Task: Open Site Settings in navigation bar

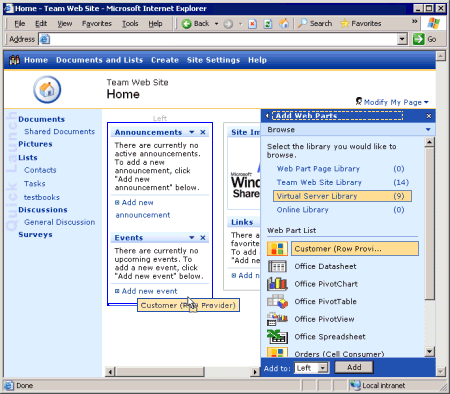Action: [x=213, y=60]
